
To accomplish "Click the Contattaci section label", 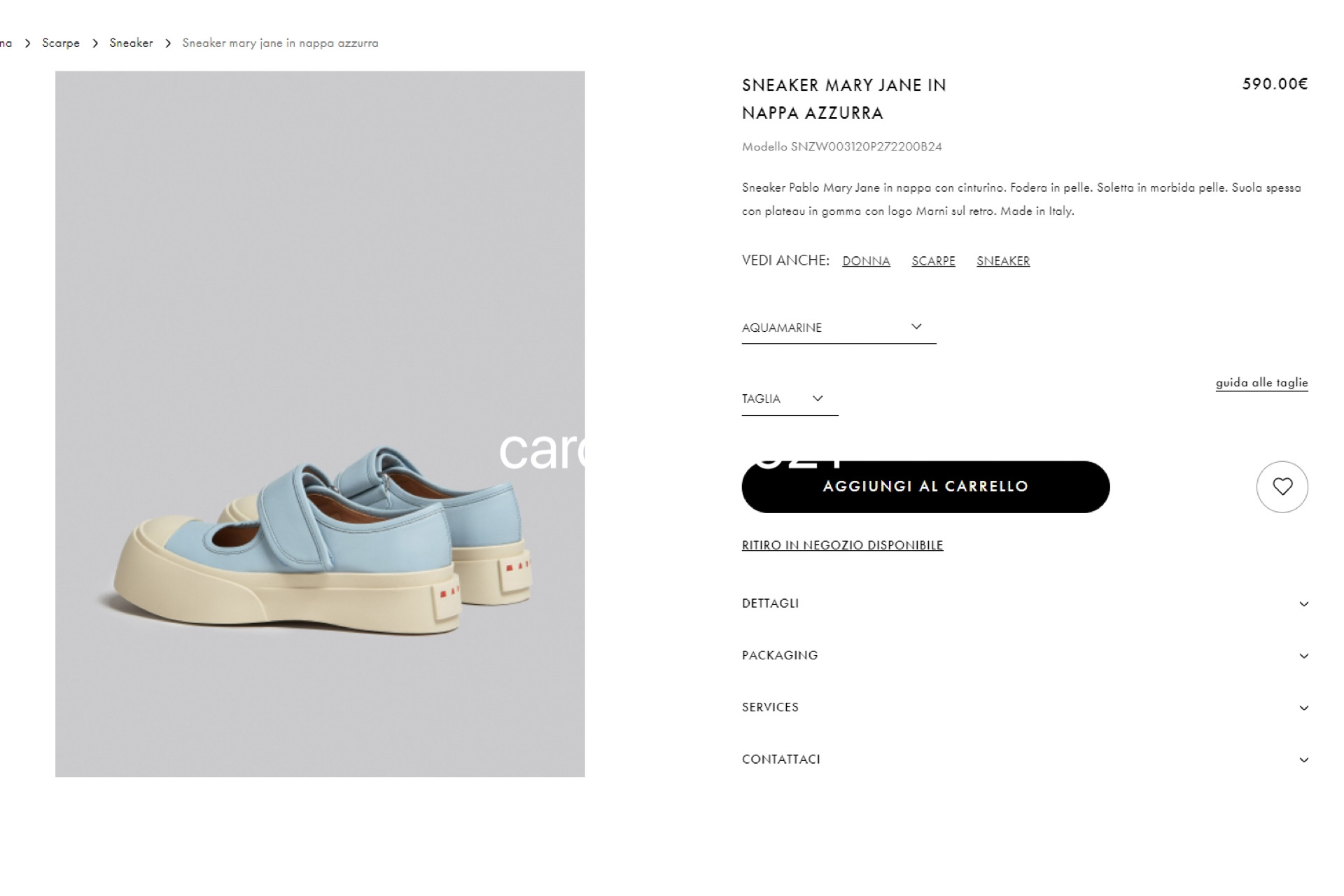I will (x=780, y=759).
